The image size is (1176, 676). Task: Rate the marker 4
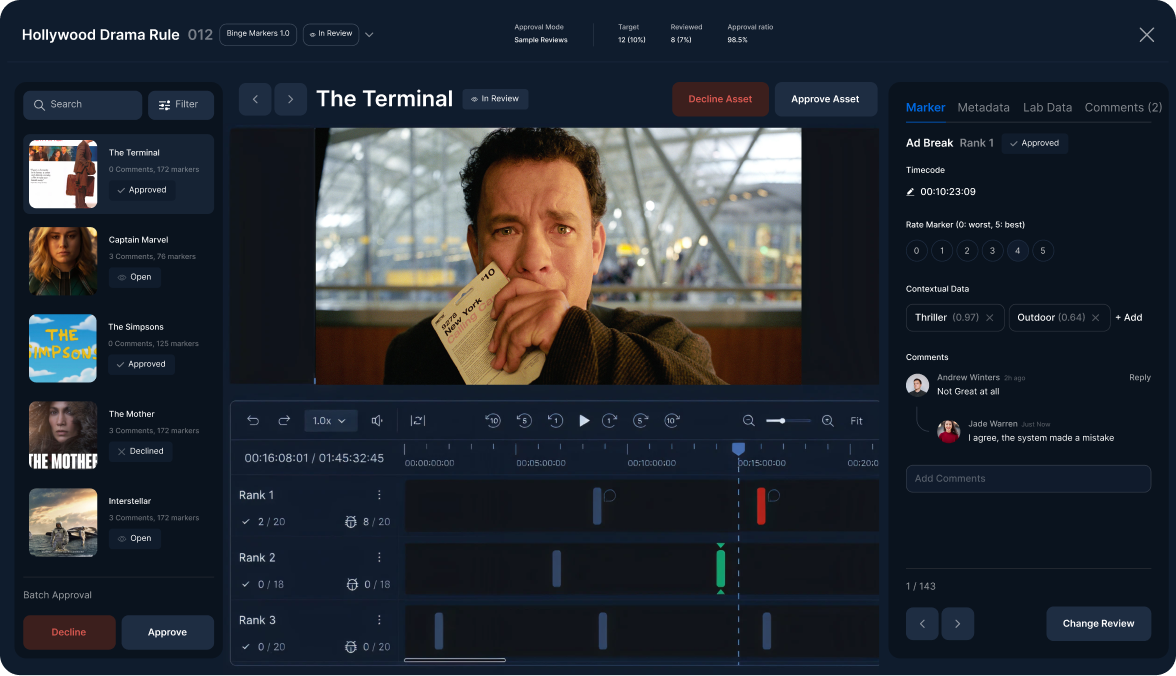tap(1018, 251)
